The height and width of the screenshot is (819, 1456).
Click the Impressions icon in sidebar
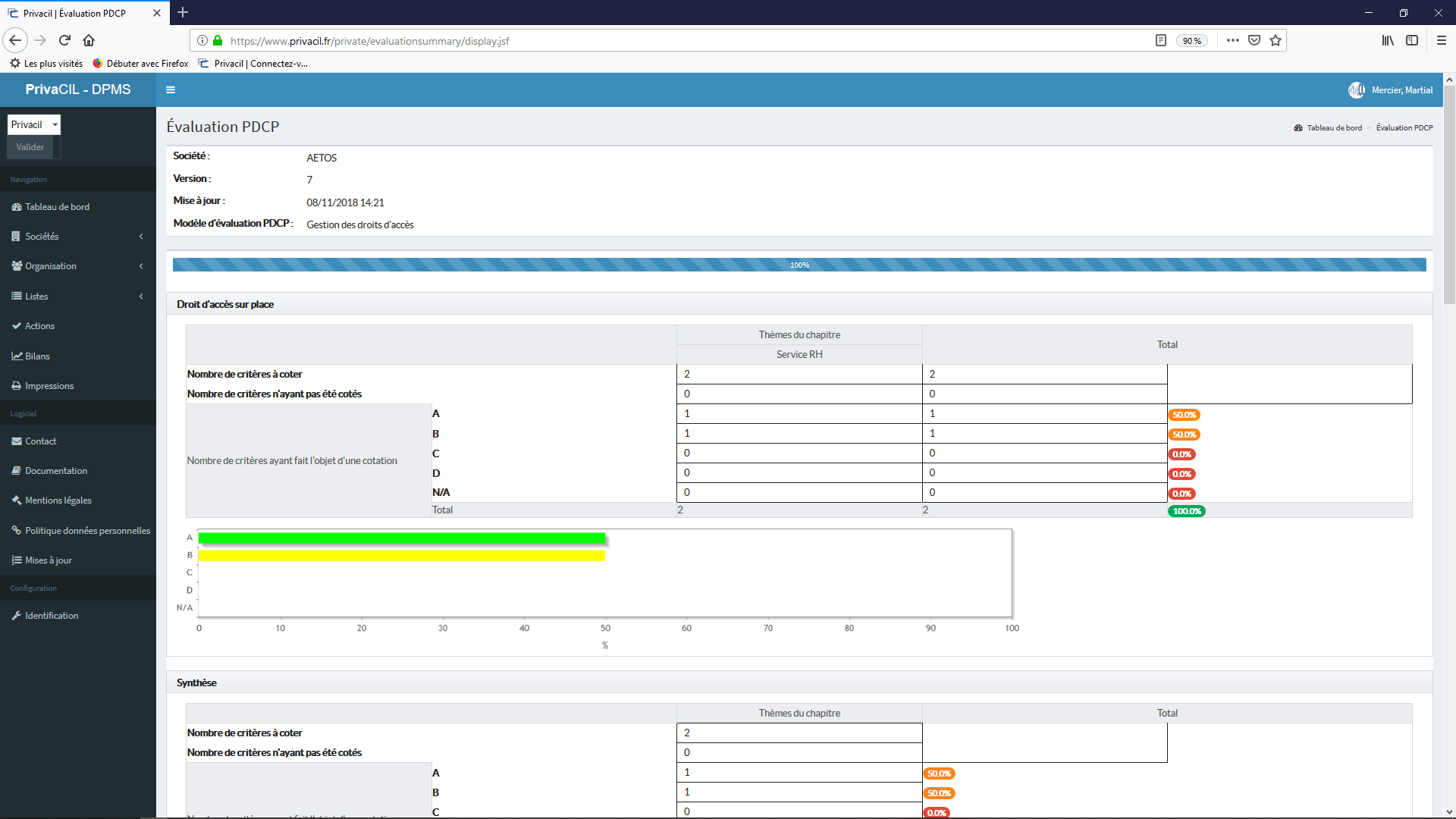click(15, 385)
